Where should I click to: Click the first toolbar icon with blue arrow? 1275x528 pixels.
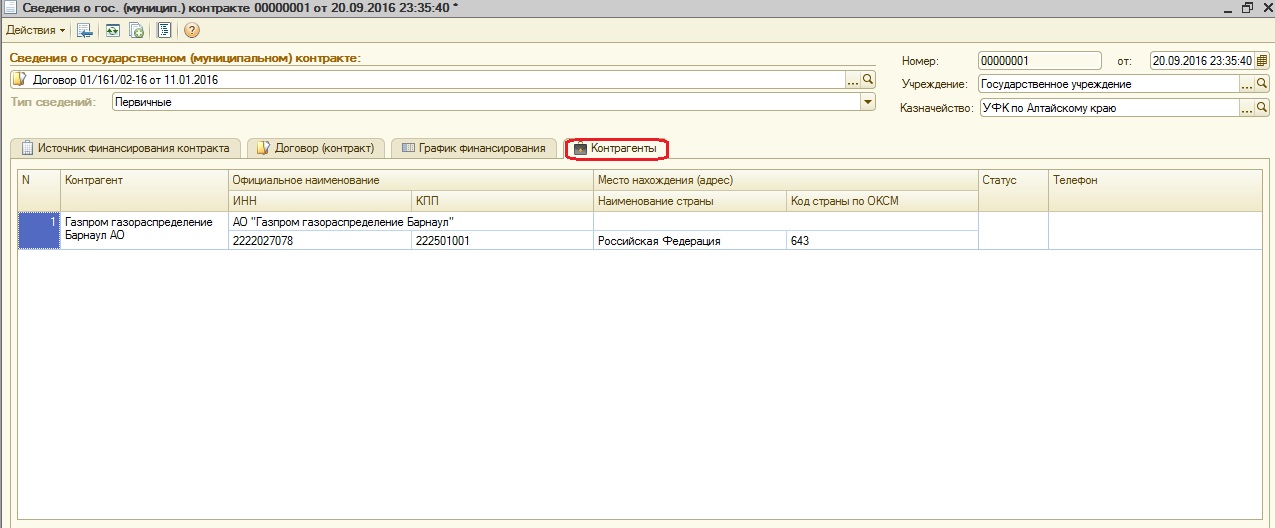[x=85, y=30]
